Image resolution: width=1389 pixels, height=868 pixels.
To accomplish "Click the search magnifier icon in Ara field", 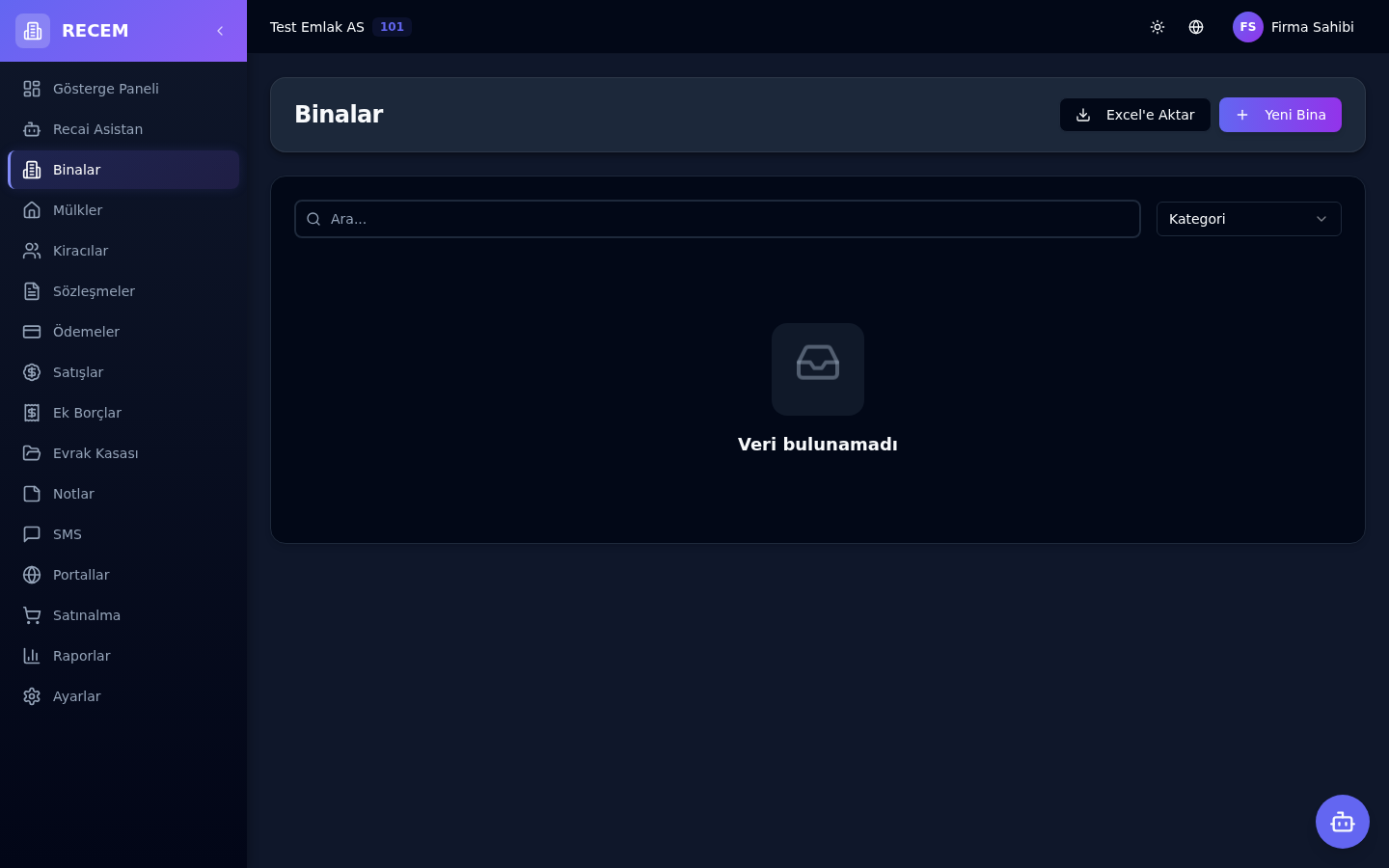I will coord(313,219).
